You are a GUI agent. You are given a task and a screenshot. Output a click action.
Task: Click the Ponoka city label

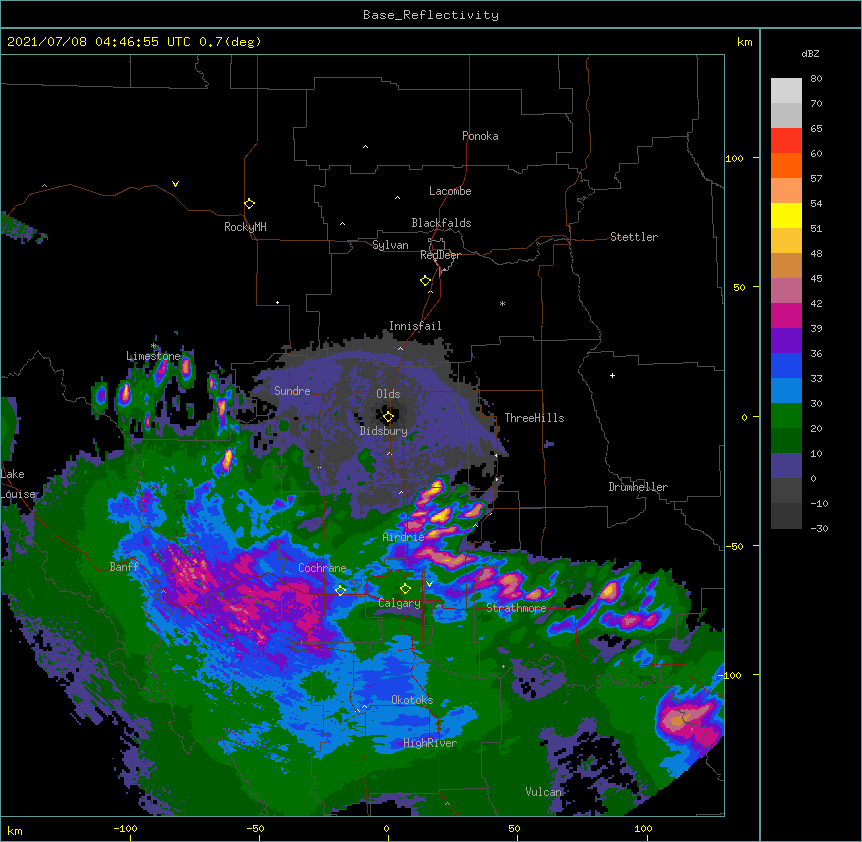480,136
